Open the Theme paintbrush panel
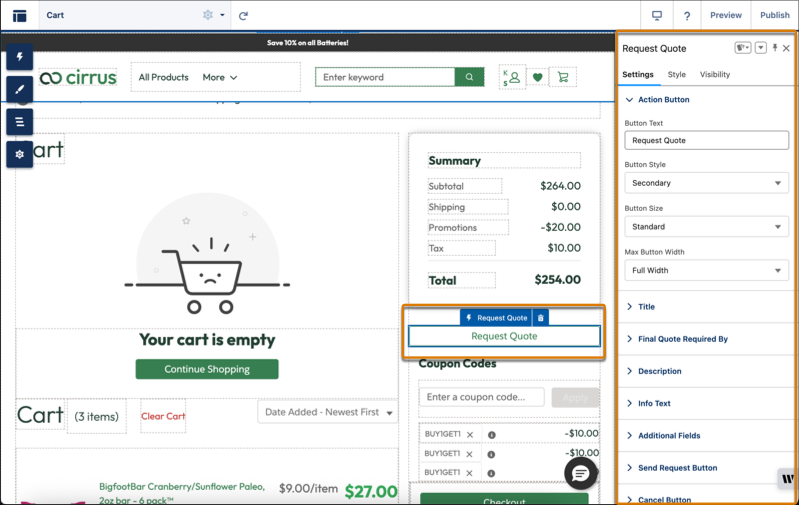The width and height of the screenshot is (799, 505). tap(20, 89)
